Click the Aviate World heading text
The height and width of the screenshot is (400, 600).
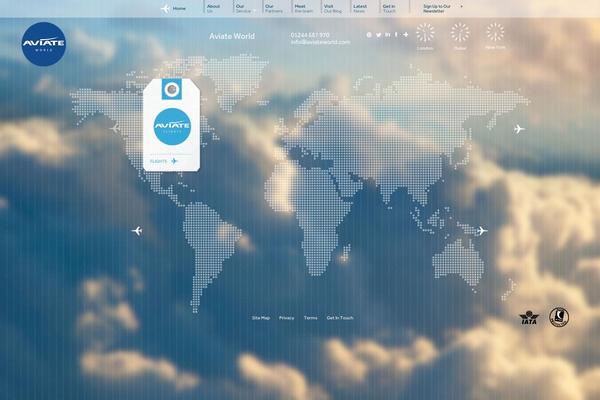[x=232, y=36]
